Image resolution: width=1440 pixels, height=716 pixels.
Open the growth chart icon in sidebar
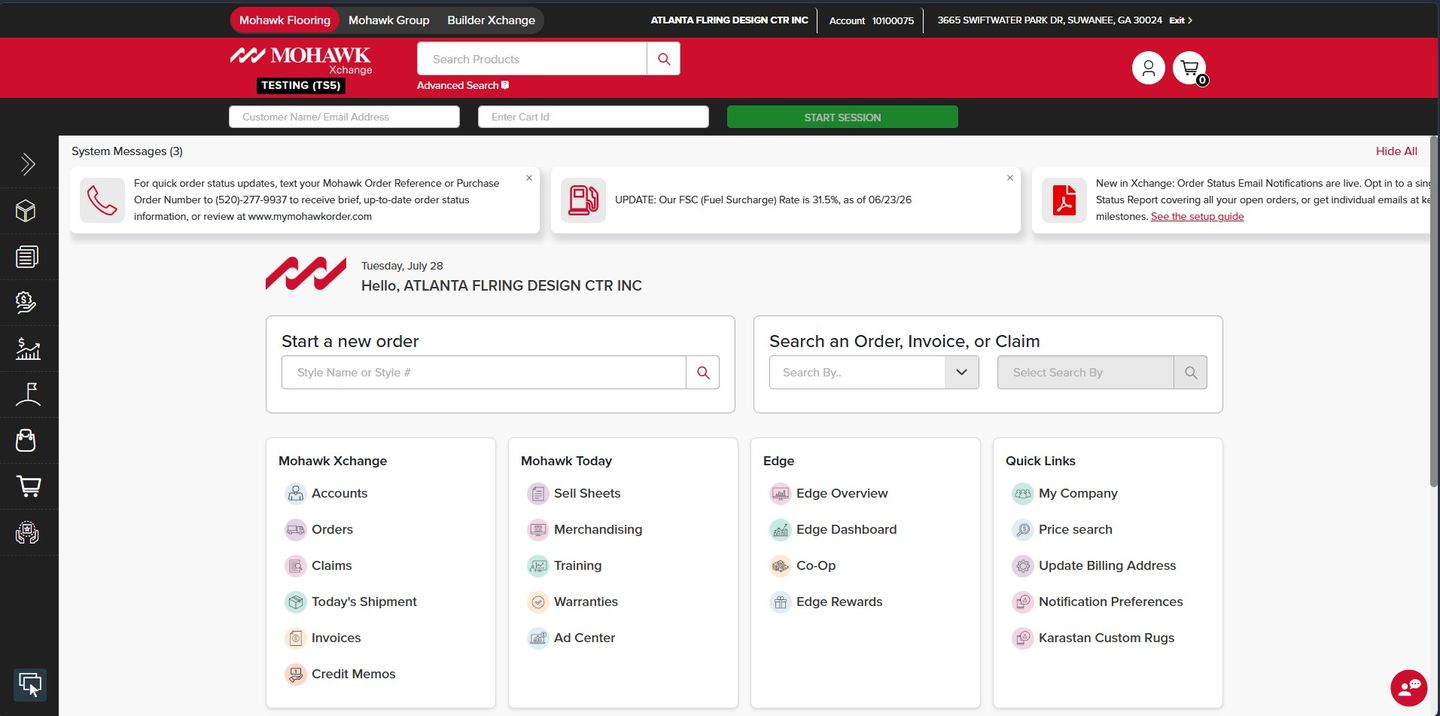[x=28, y=349]
